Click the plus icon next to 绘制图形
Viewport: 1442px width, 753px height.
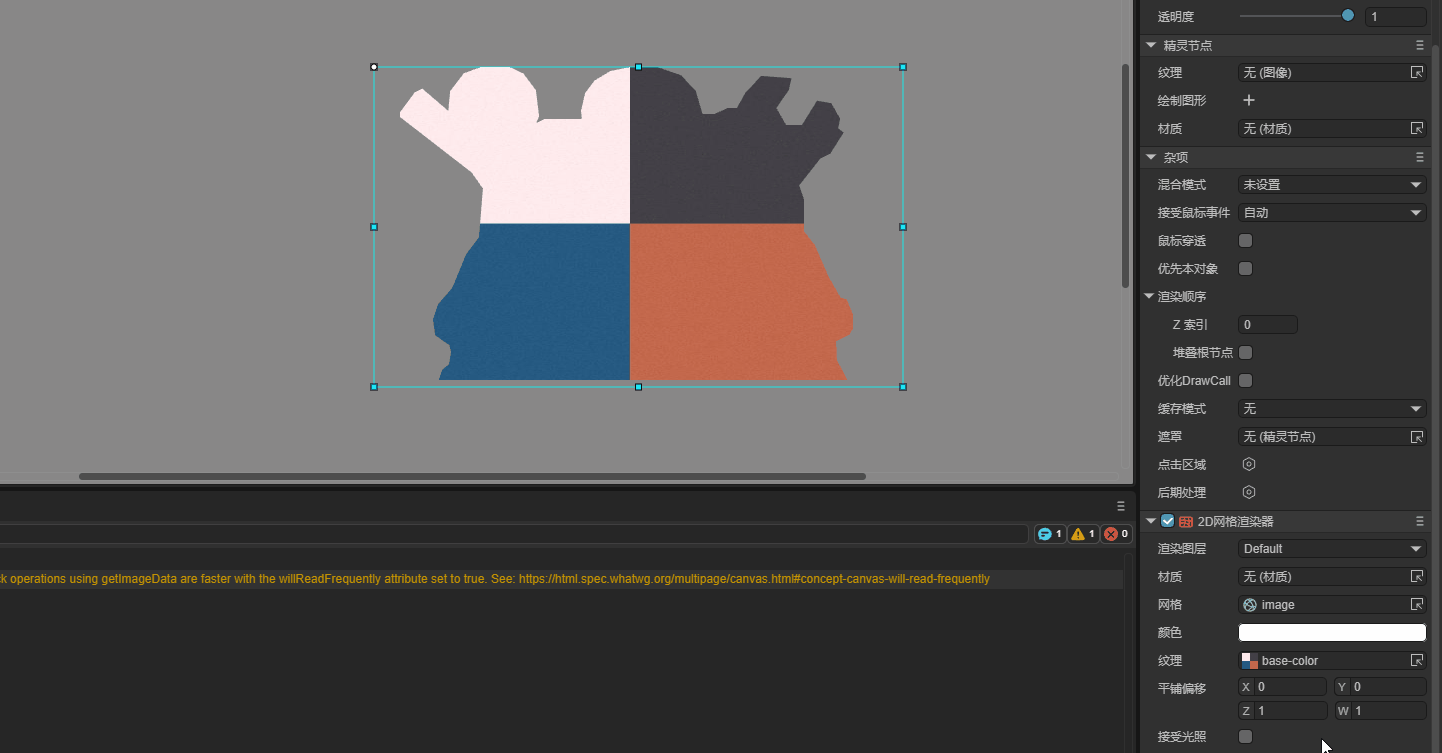1248,100
